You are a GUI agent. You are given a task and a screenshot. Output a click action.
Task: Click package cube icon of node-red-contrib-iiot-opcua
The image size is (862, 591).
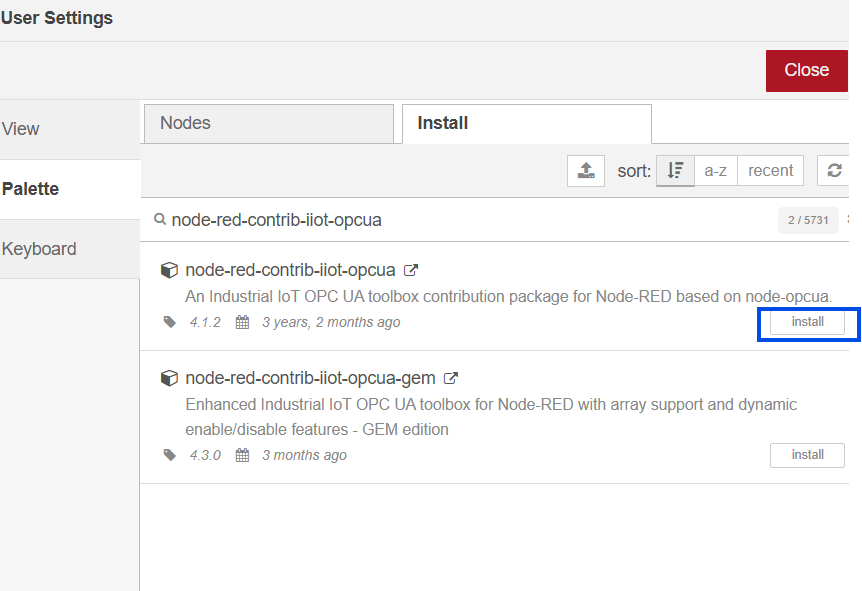(169, 270)
